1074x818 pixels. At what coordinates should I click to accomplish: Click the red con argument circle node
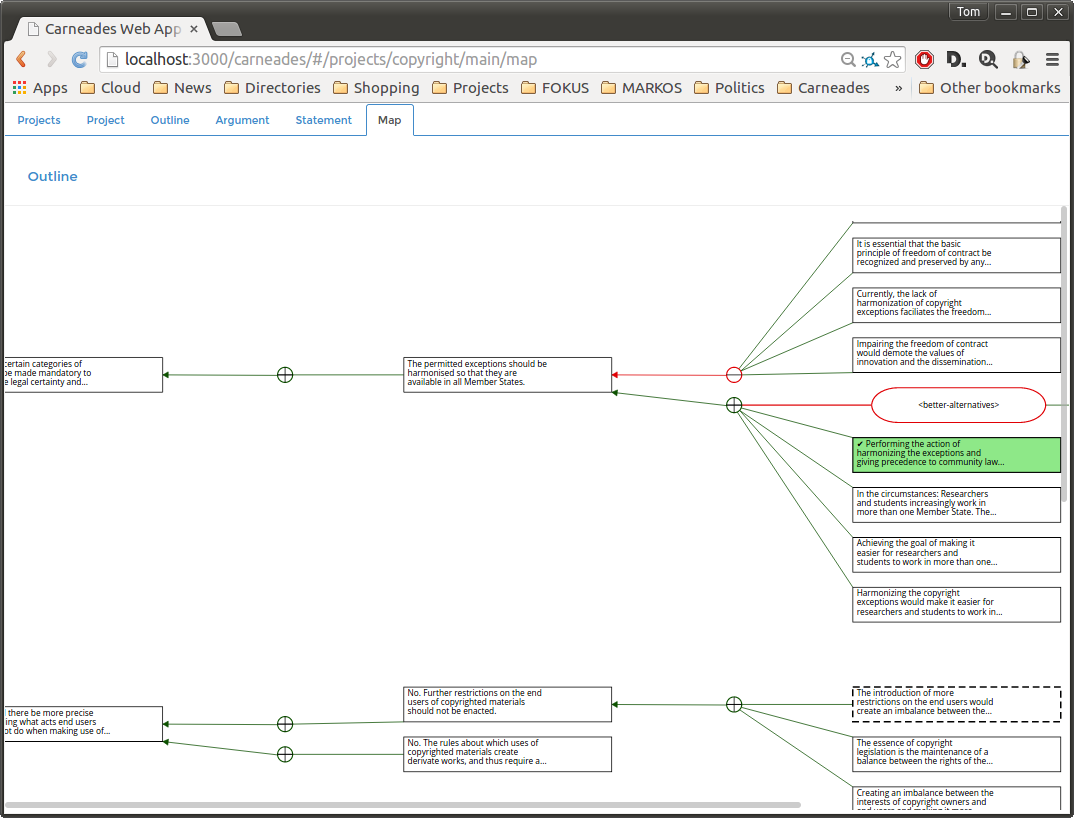734,375
